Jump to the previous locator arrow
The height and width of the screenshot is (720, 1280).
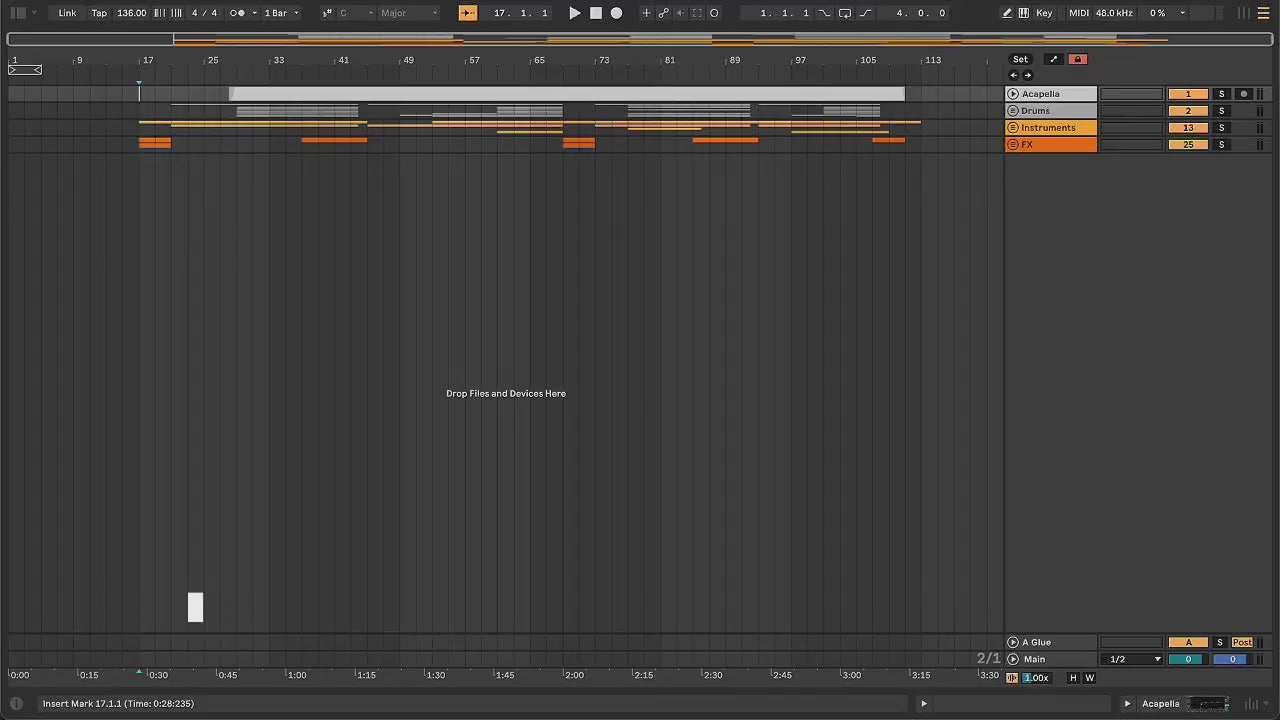(1013, 75)
